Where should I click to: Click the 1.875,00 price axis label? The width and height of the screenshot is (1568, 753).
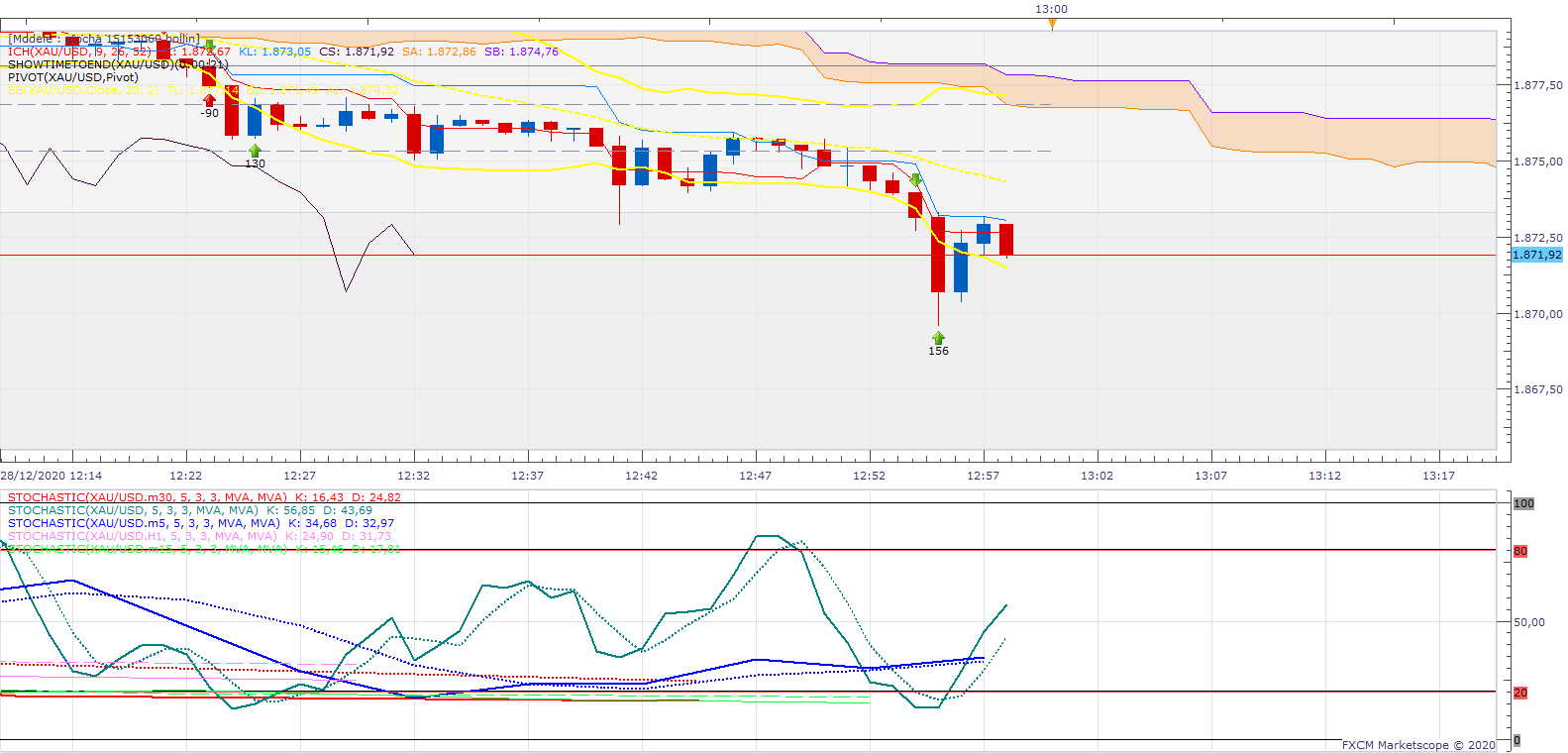coord(1538,161)
